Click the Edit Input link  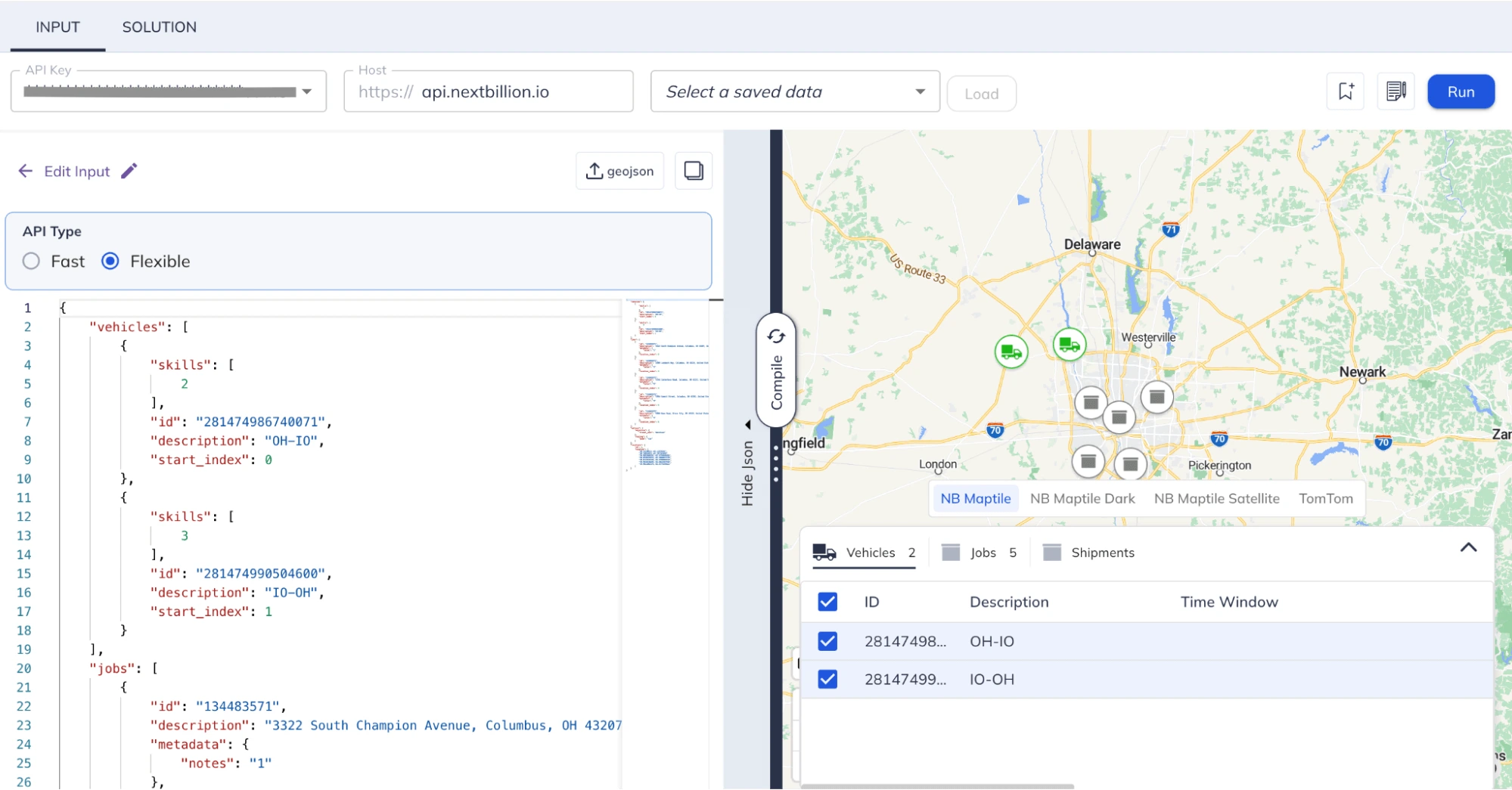coord(77,171)
